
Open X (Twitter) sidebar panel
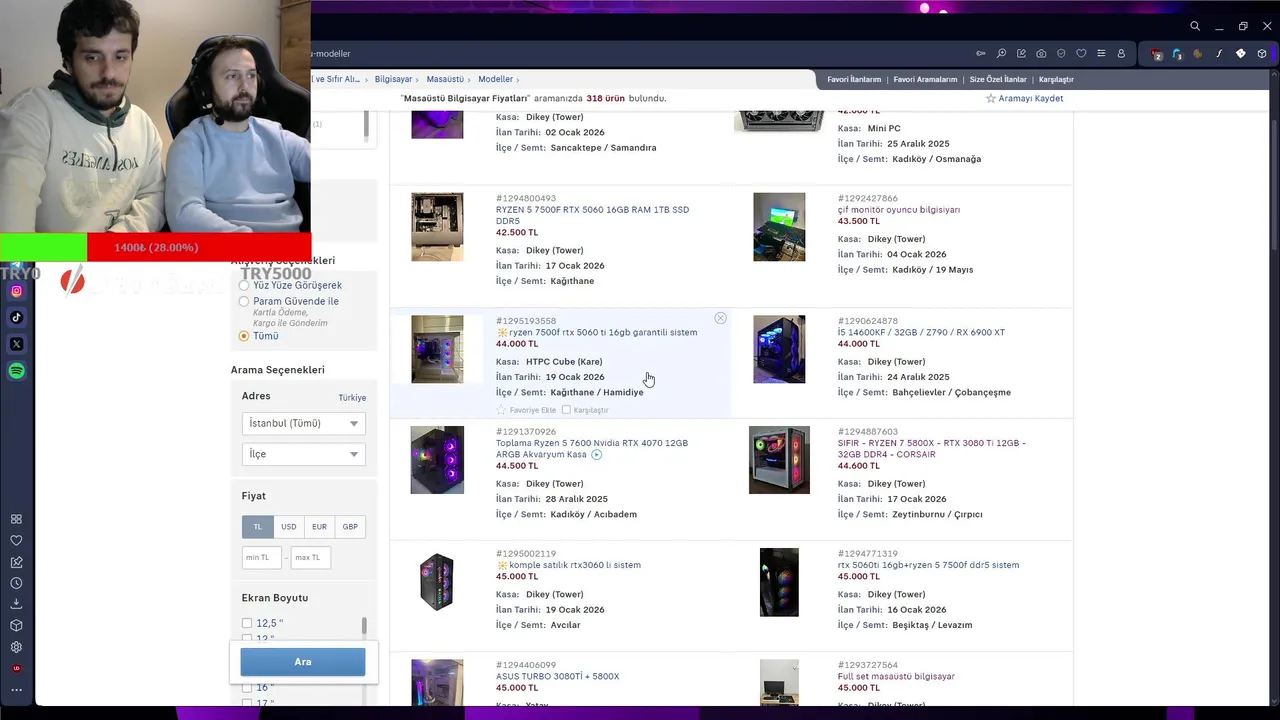click(x=16, y=344)
